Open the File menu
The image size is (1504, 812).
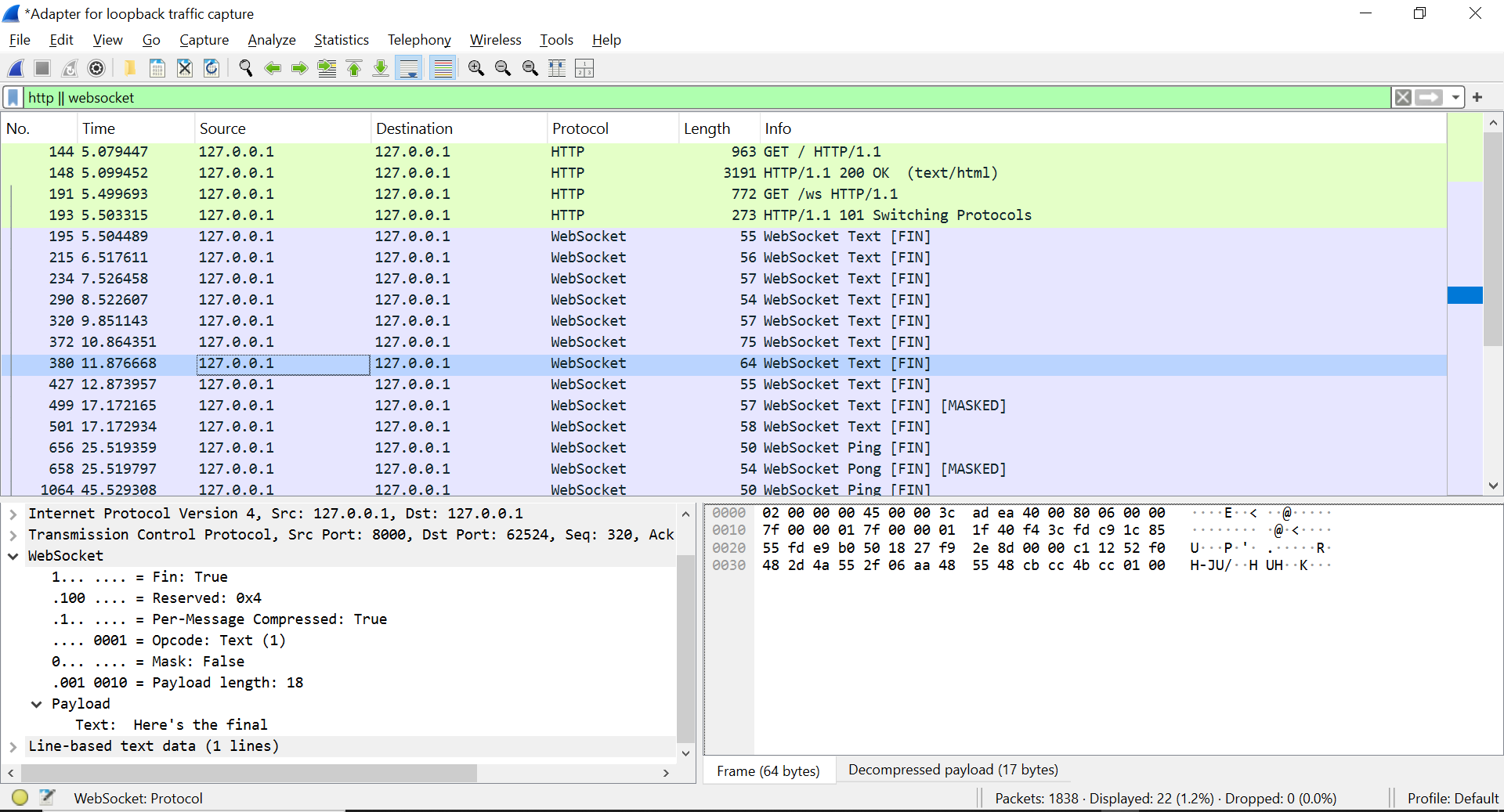tap(20, 40)
